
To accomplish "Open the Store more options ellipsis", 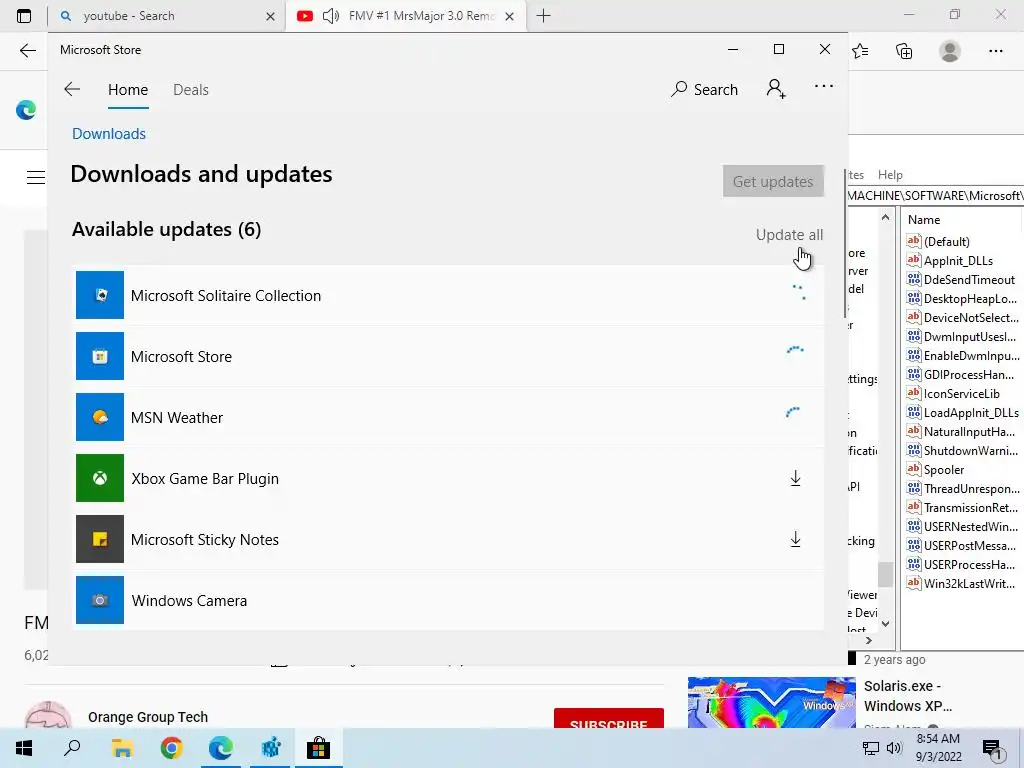I will pyautogui.click(x=824, y=86).
